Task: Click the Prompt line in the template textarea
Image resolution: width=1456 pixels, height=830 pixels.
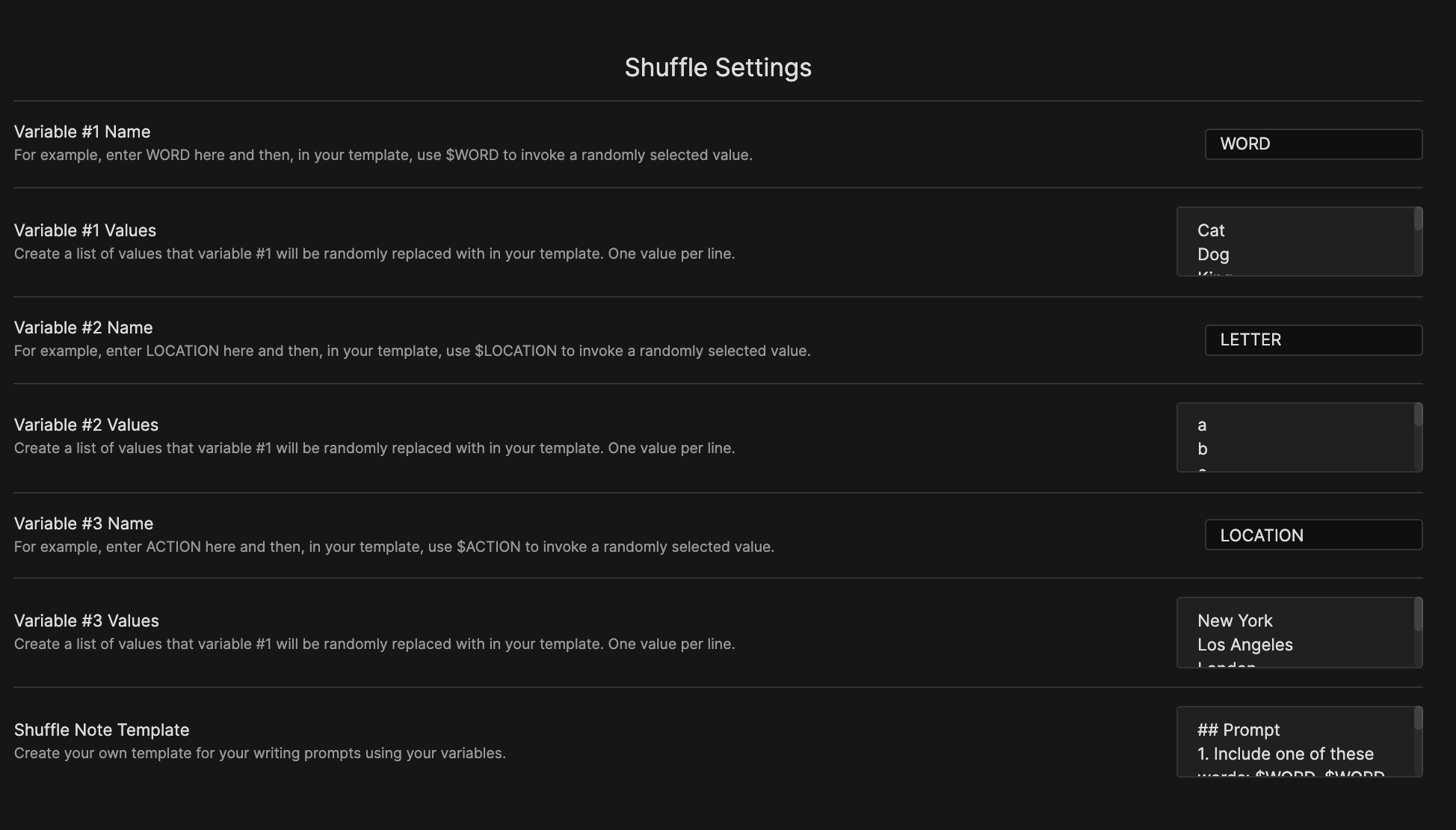Action: coord(1239,730)
